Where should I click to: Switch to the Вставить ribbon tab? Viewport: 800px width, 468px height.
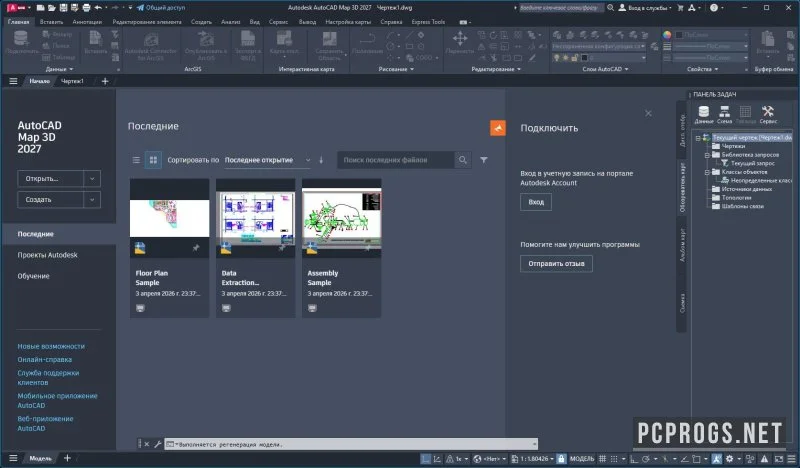51,22
